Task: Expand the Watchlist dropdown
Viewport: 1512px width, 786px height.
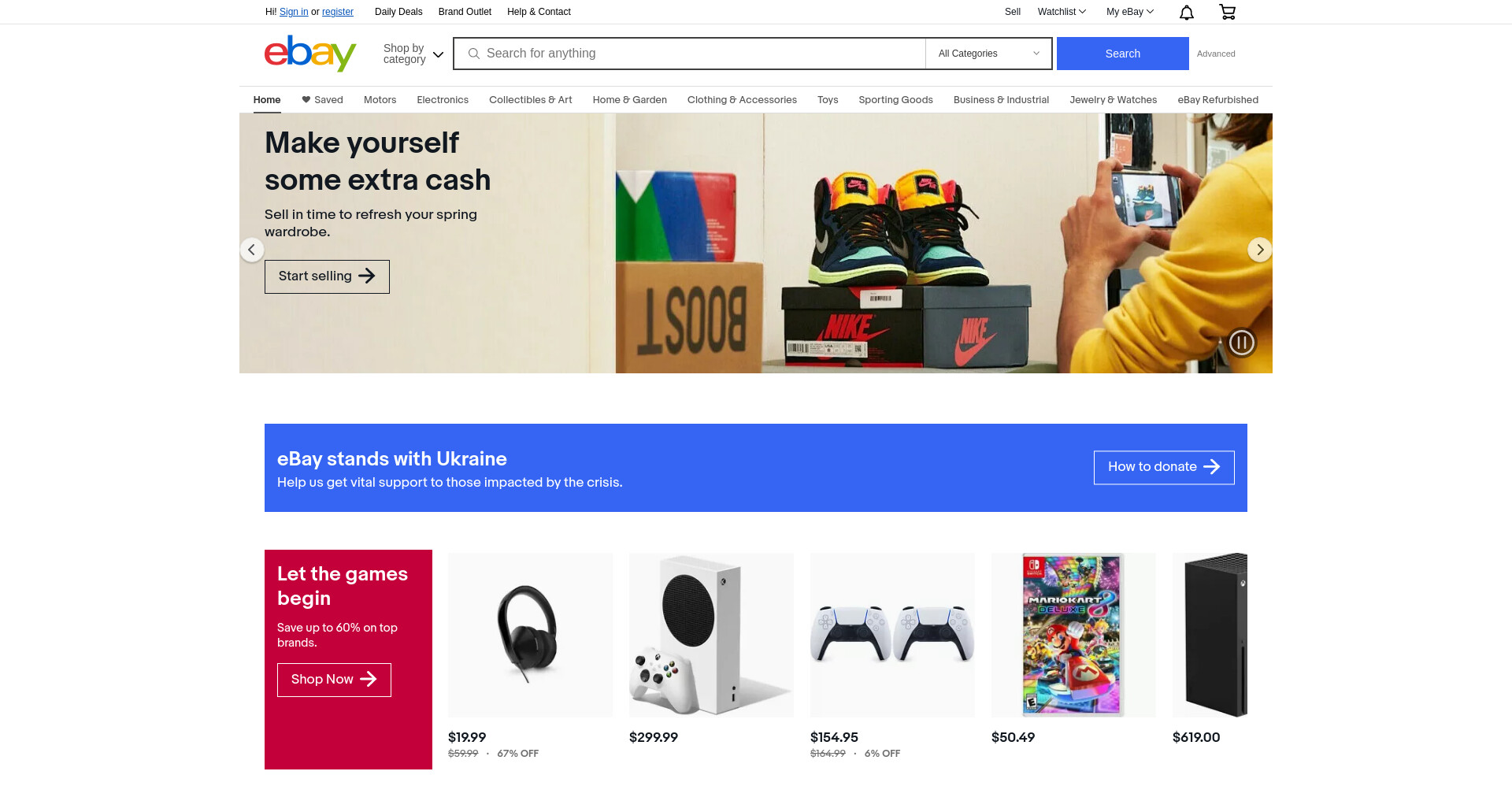Action: coord(1062,12)
